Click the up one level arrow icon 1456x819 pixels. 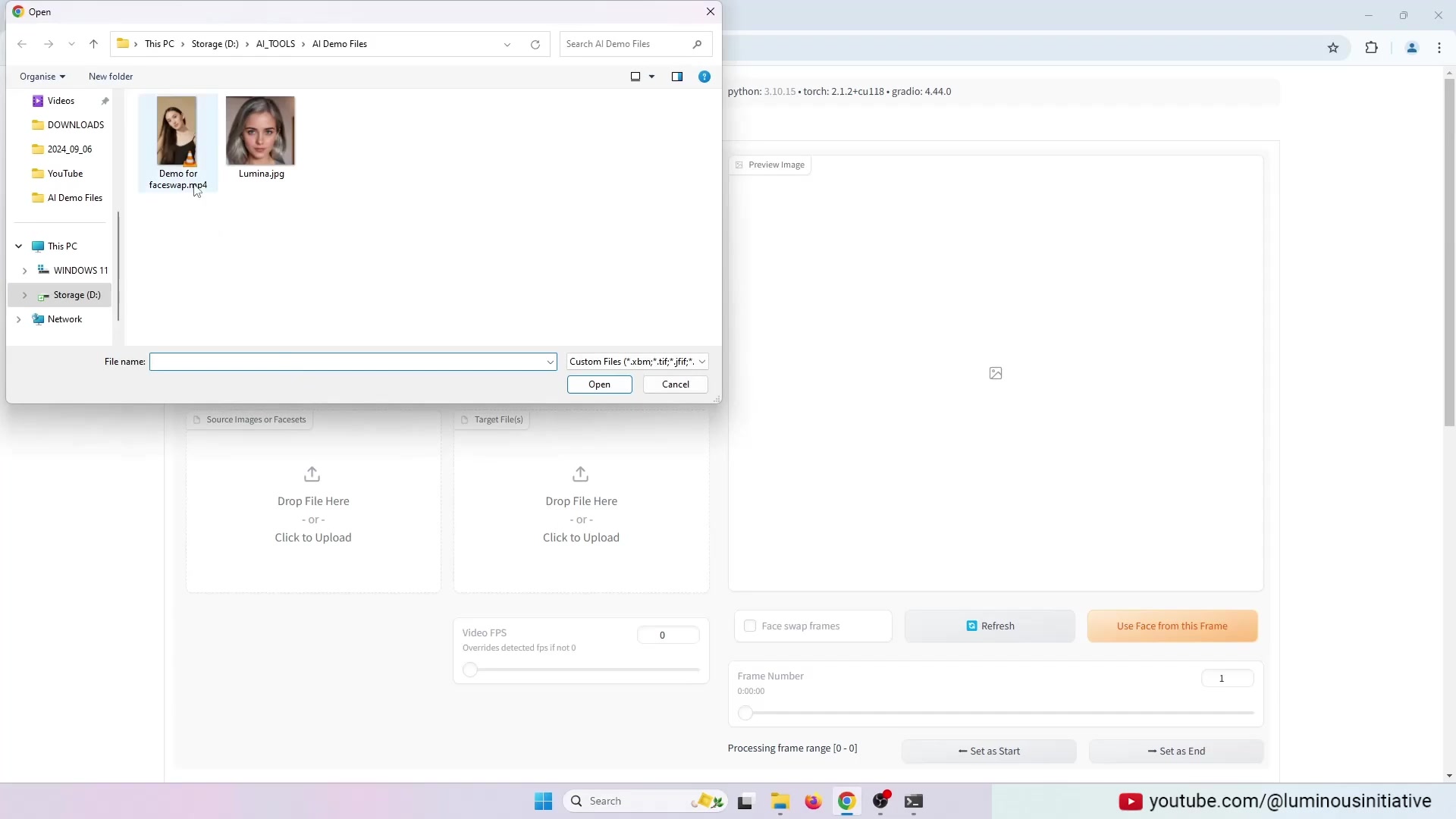pyautogui.click(x=94, y=44)
